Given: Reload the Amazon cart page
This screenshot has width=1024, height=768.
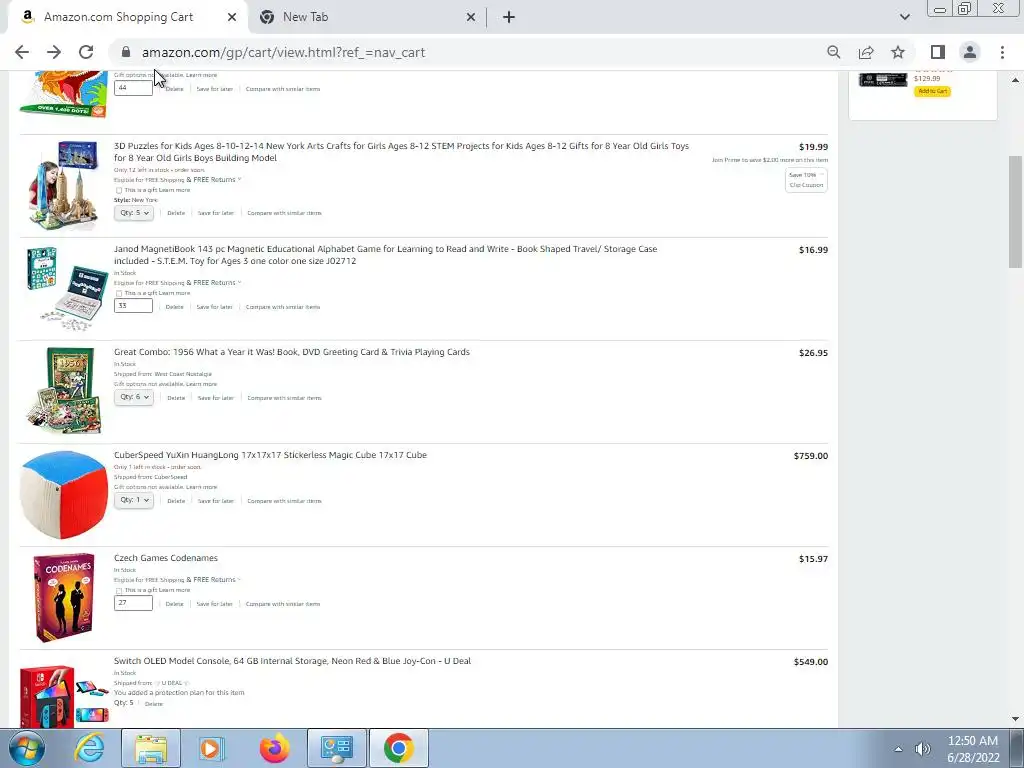Looking at the screenshot, I should coord(86,52).
